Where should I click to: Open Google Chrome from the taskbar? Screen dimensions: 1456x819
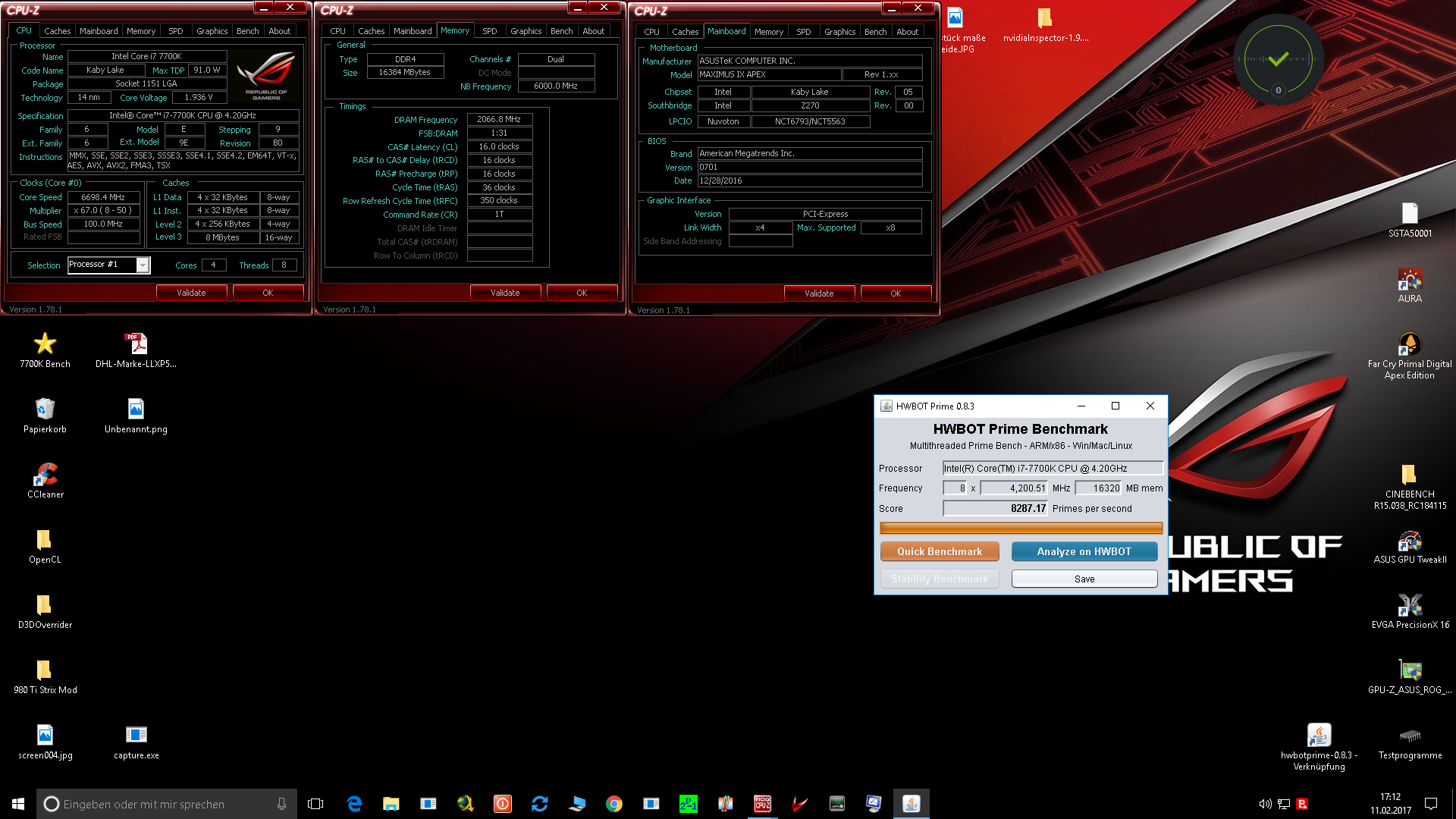[614, 803]
